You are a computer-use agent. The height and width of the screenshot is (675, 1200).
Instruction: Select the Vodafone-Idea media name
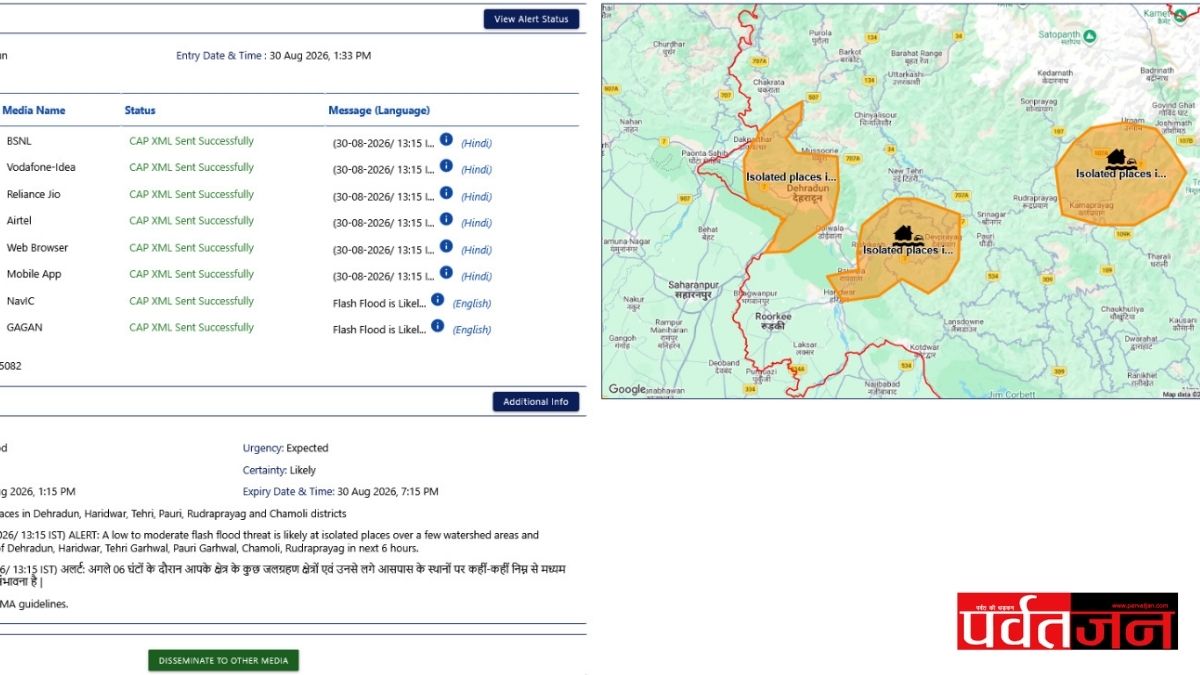[x=41, y=167]
